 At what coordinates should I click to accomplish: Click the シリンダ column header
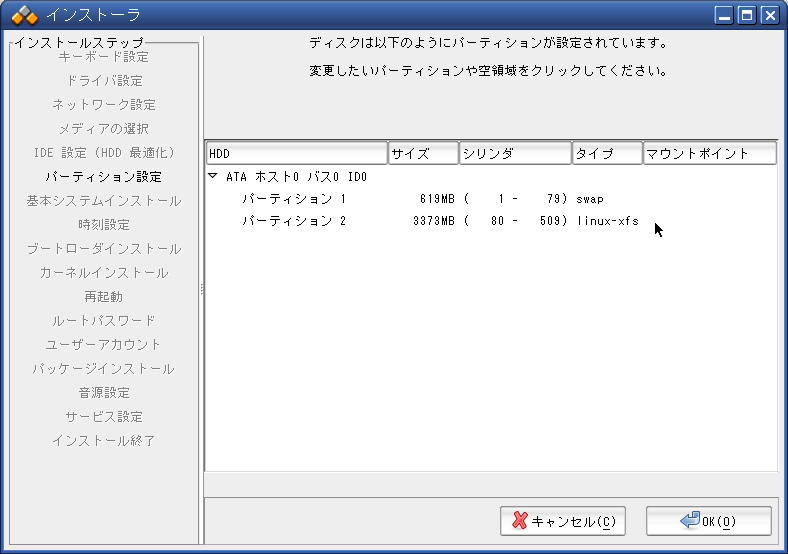pos(515,154)
